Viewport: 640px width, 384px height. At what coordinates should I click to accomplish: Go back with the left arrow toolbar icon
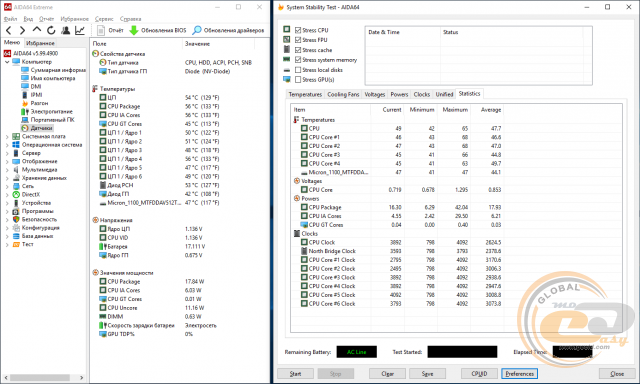tap(9, 30)
